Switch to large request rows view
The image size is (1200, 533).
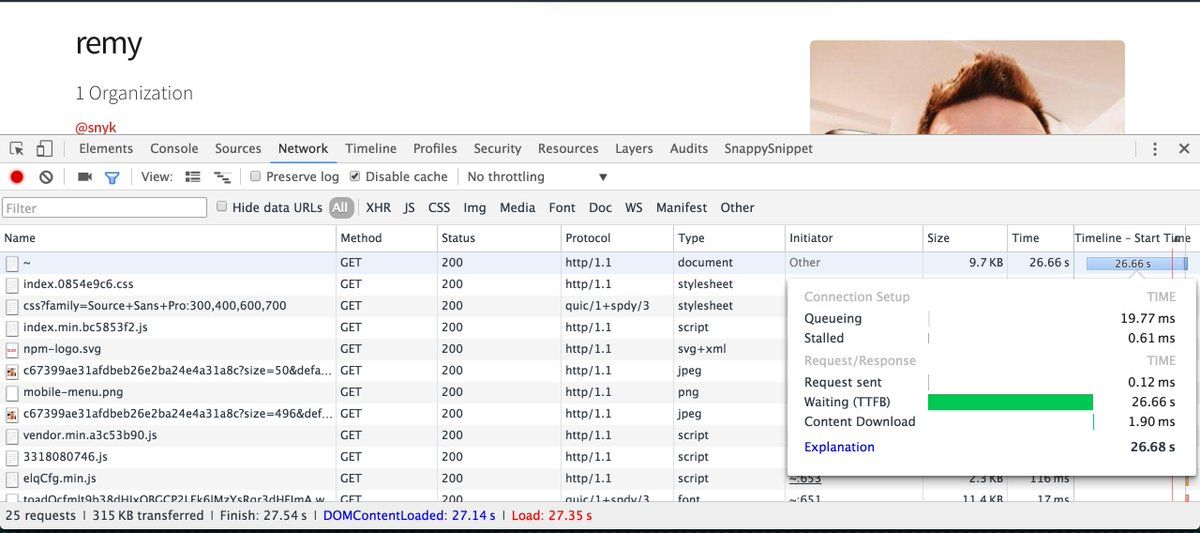tap(193, 177)
